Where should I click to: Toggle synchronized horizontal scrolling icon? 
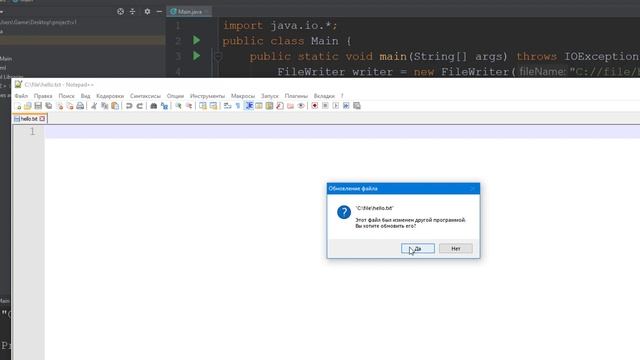213,106
